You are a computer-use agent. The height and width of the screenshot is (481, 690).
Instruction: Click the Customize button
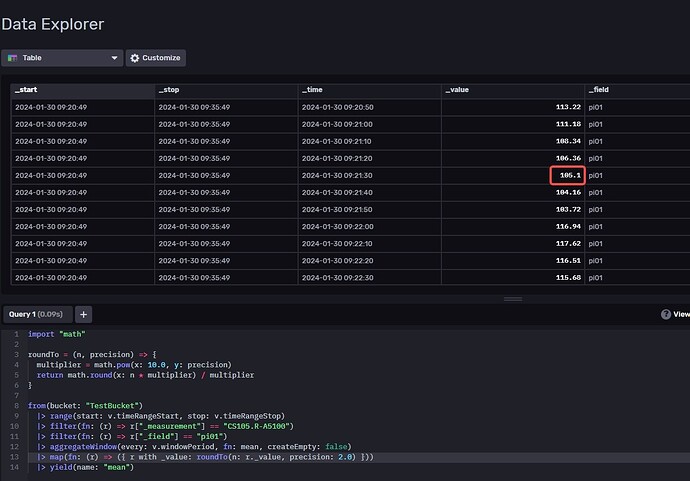pos(156,58)
